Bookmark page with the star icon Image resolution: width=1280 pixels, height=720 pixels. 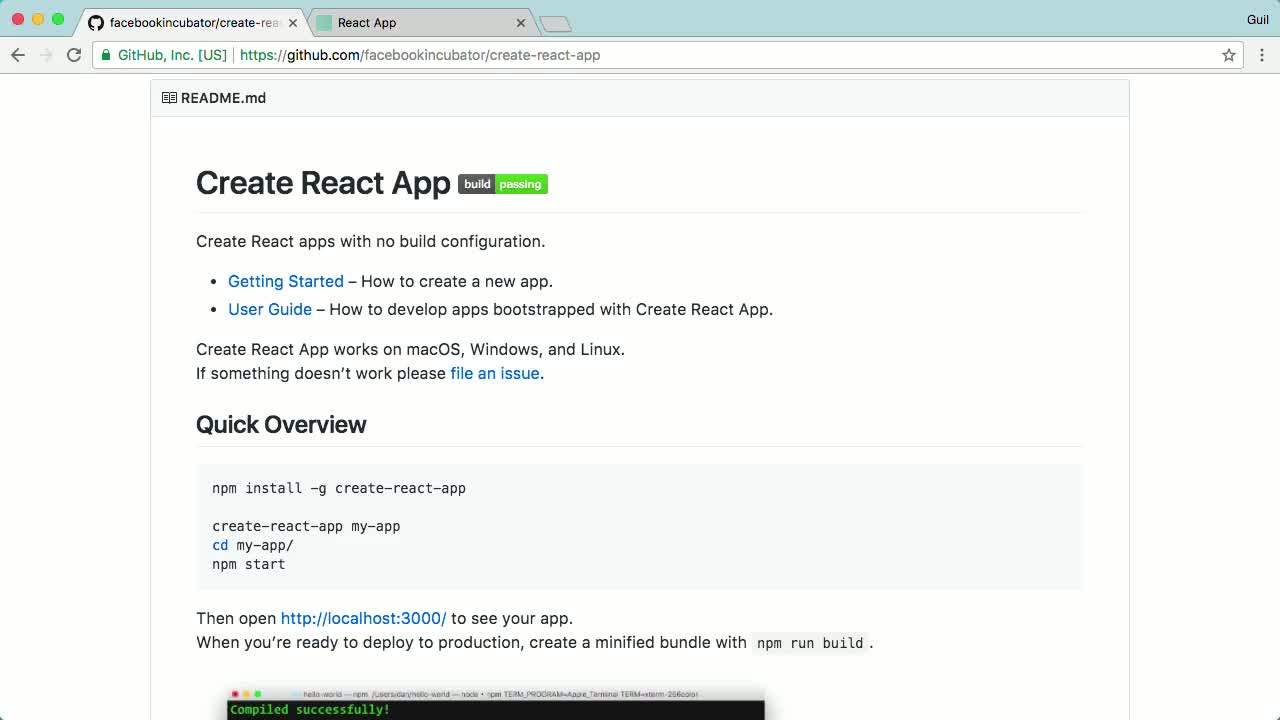pos(1229,55)
